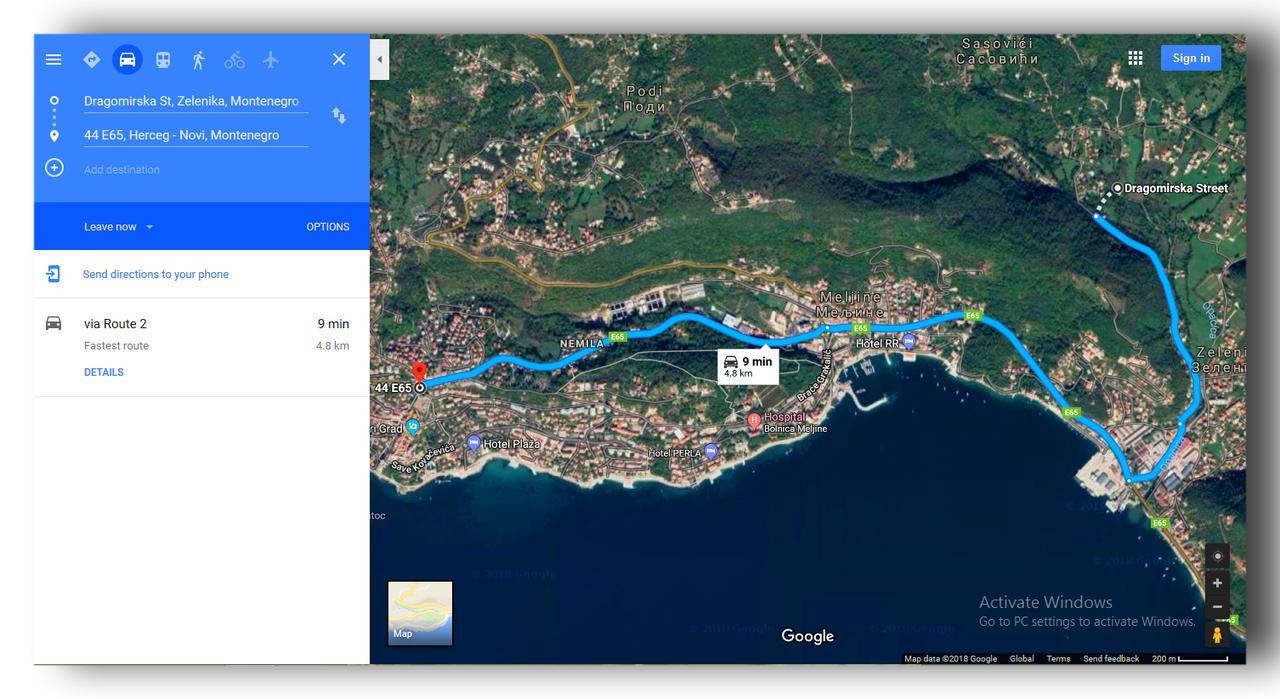The height and width of the screenshot is (699, 1280).
Task: Click the Fastest route label
Action: [116, 346]
